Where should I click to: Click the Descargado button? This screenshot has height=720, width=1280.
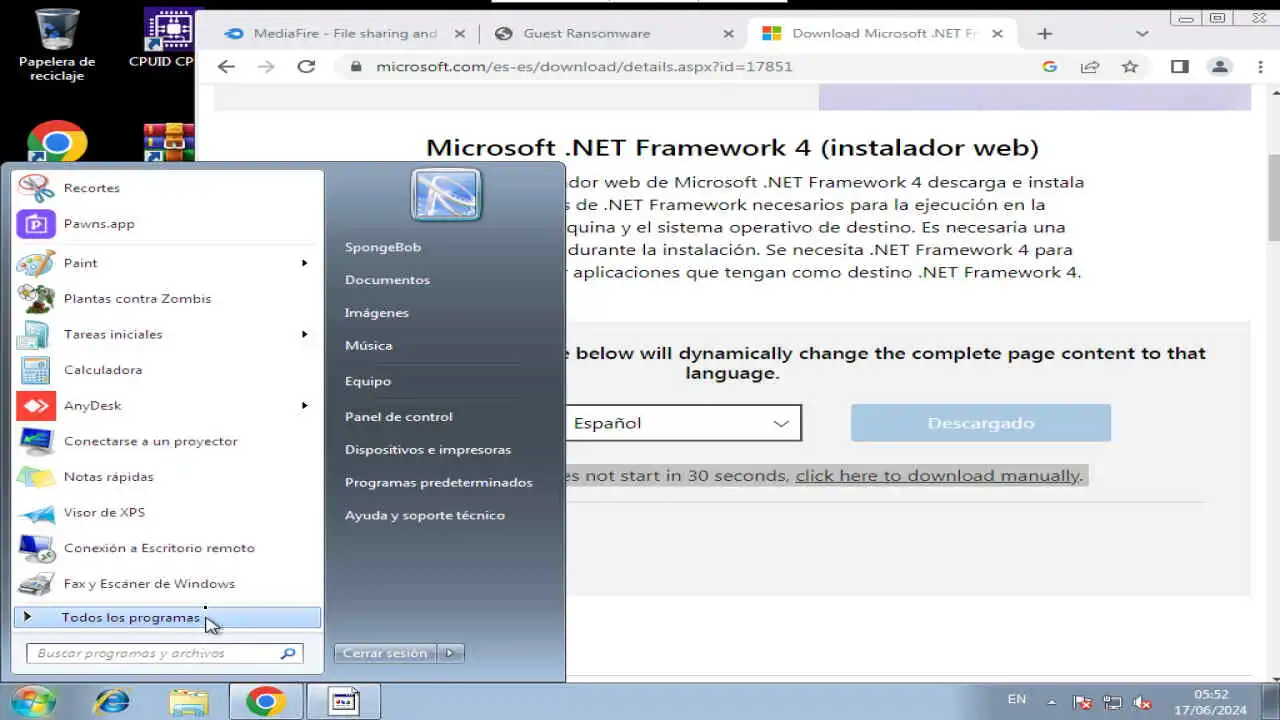point(981,423)
